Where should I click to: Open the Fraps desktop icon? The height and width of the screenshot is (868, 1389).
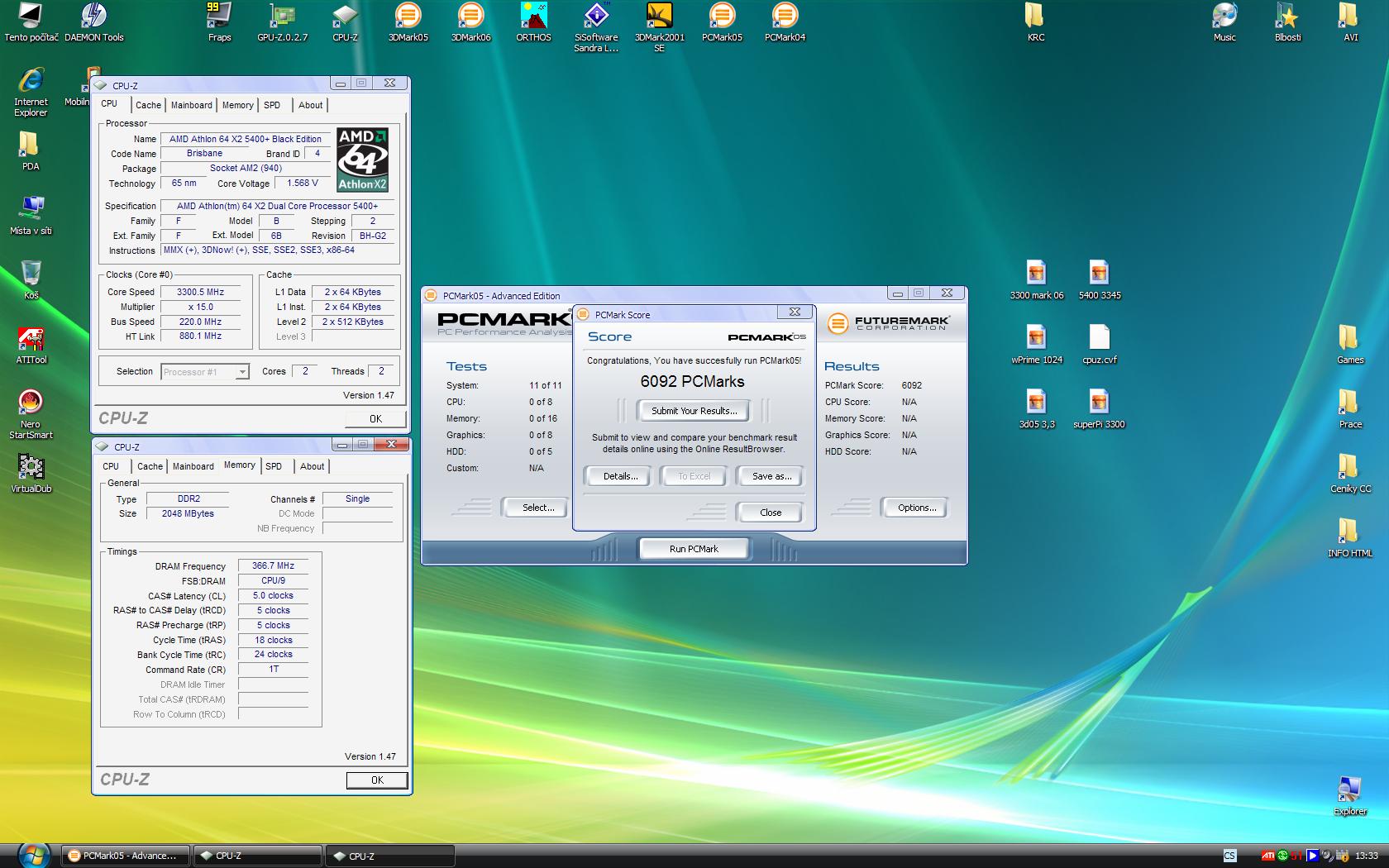tap(219, 22)
